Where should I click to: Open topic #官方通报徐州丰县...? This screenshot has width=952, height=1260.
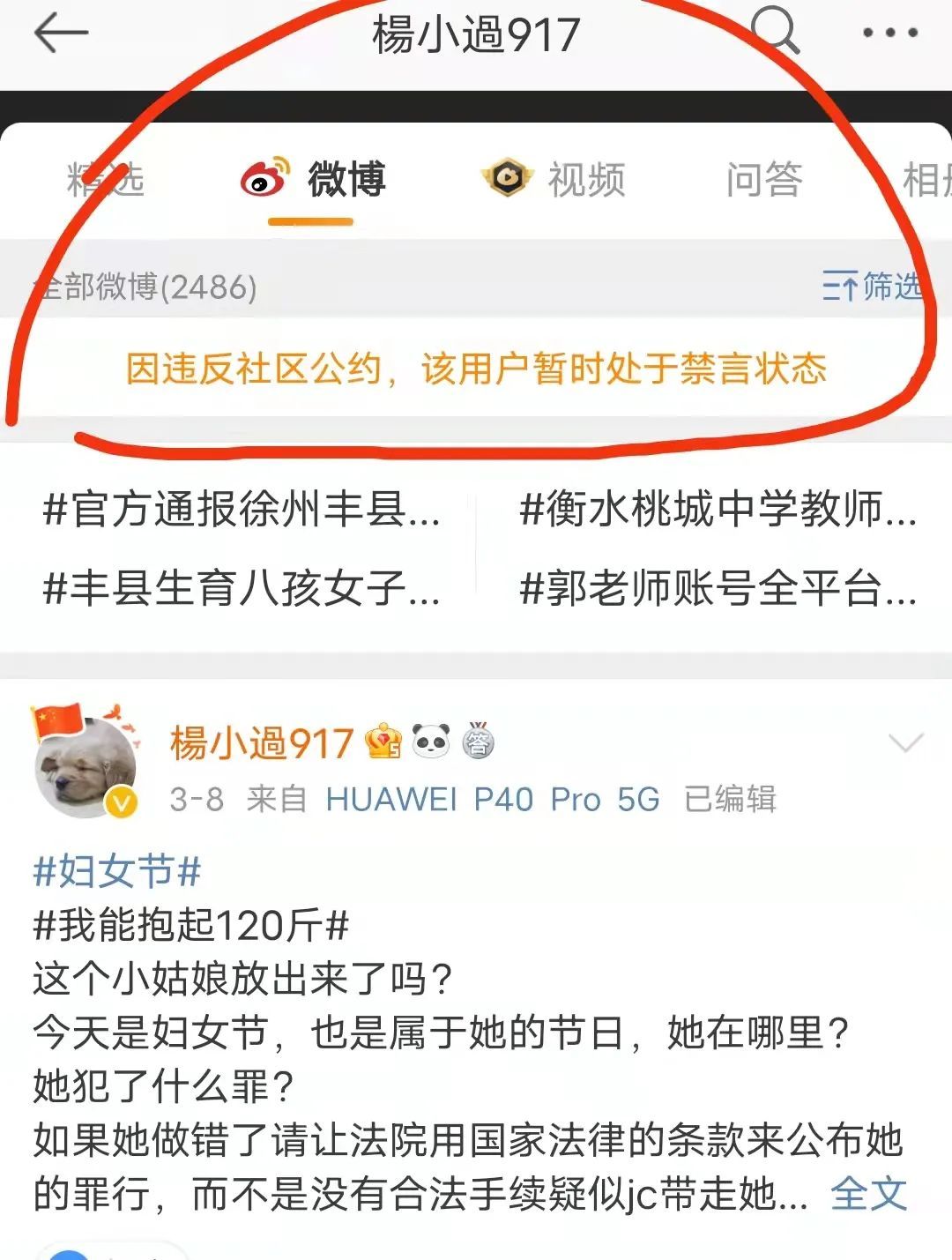[242, 510]
